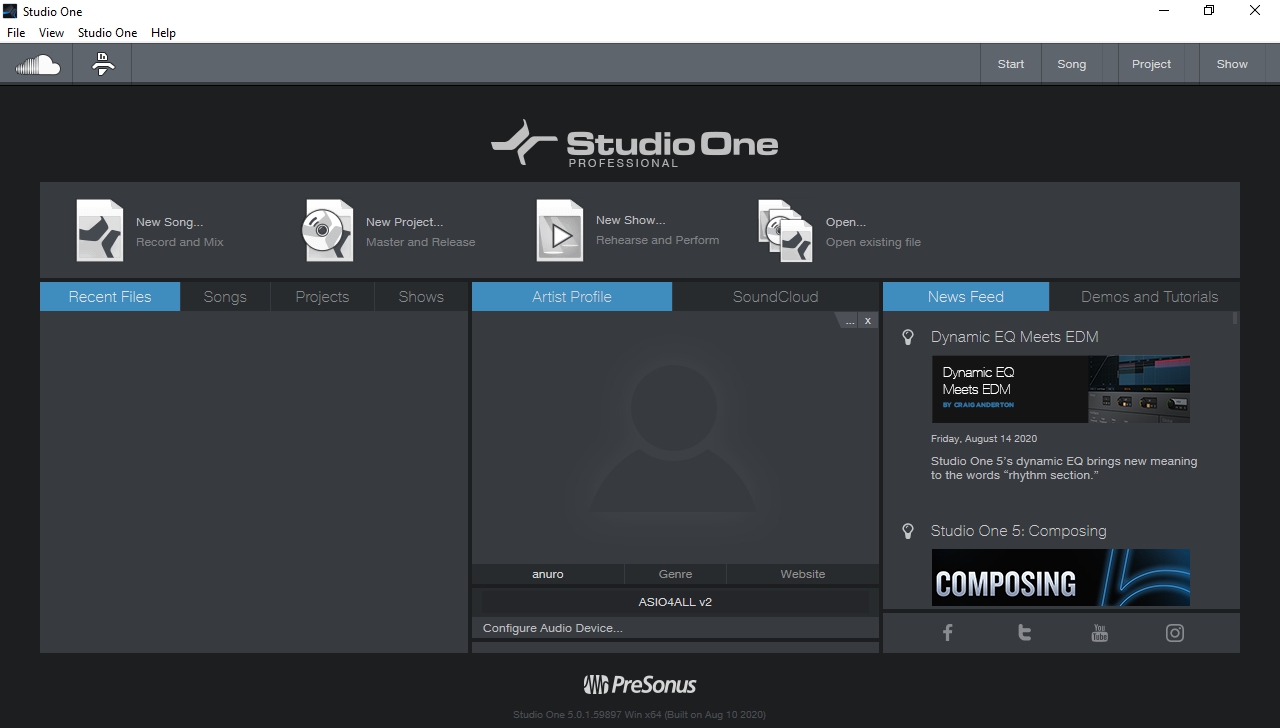Switch to the Songs tab
This screenshot has width=1280, height=728.
225,297
